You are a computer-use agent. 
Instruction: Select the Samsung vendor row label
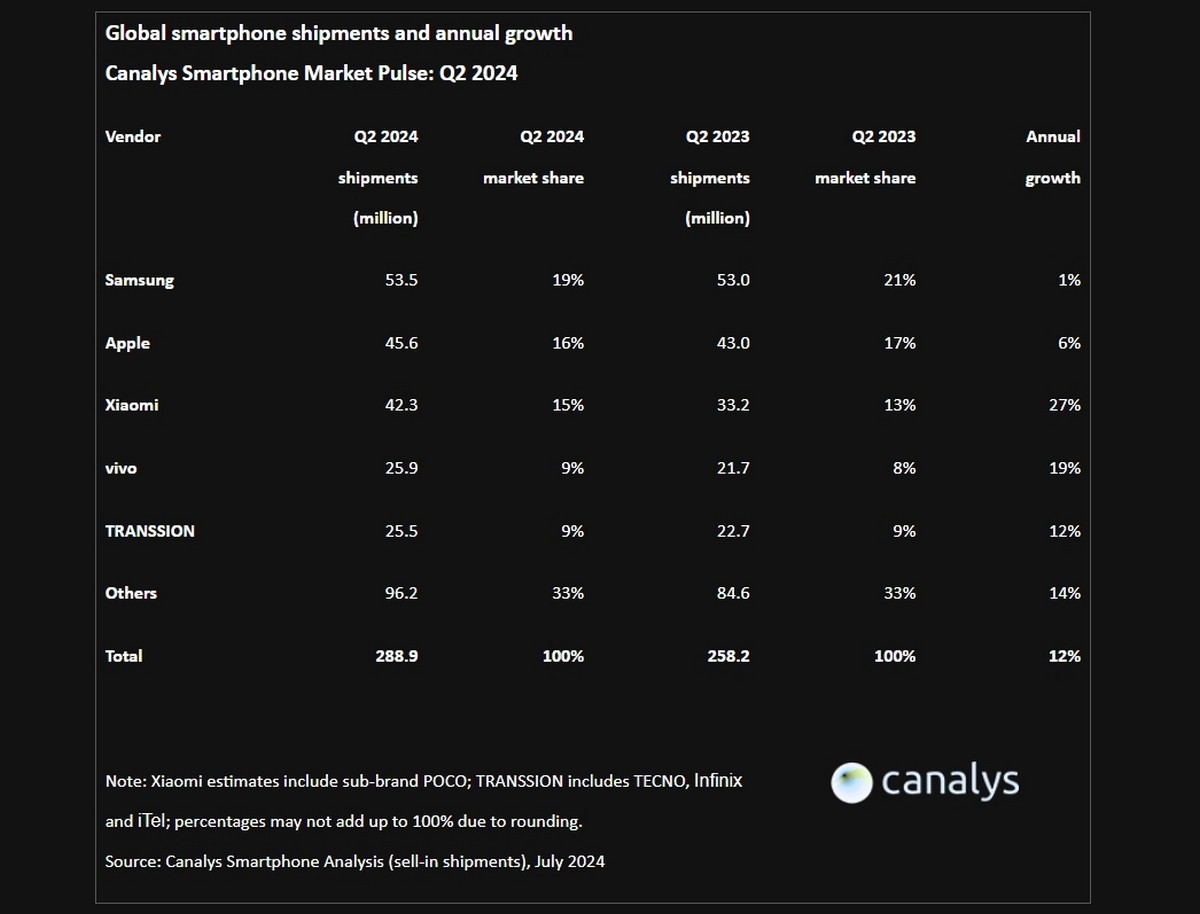pos(139,280)
